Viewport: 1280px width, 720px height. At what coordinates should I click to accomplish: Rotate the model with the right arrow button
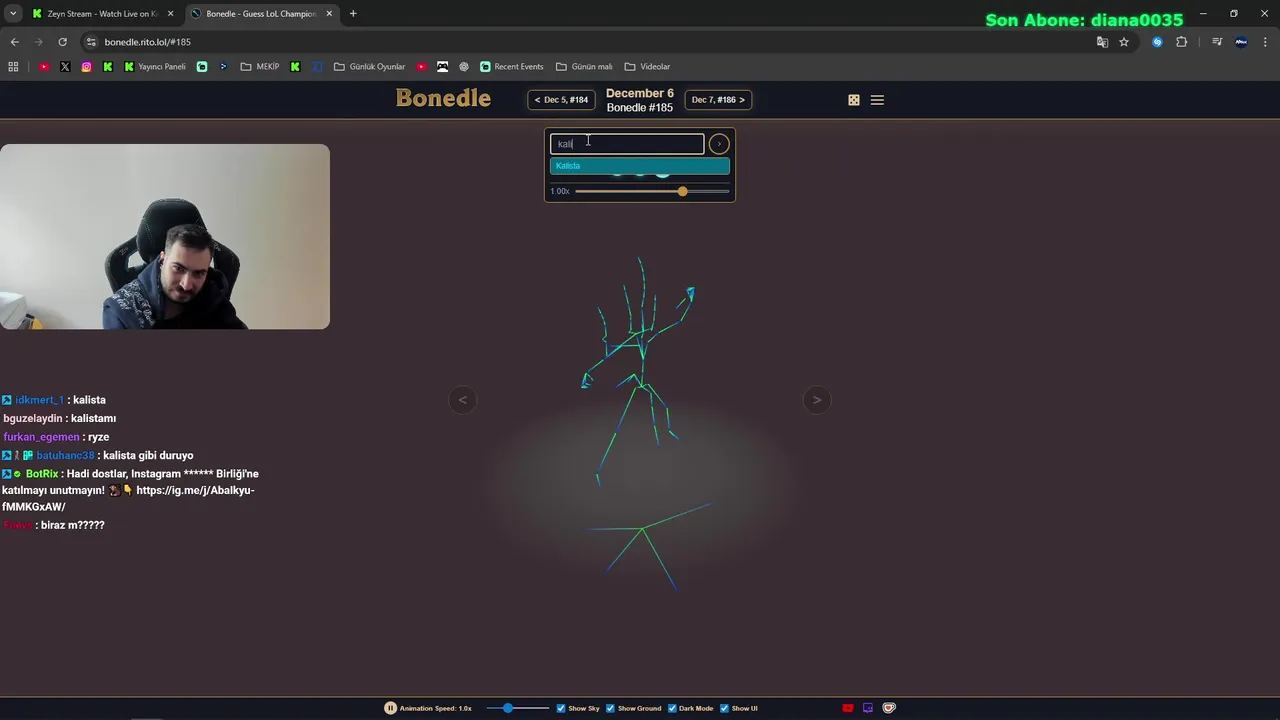coord(817,400)
